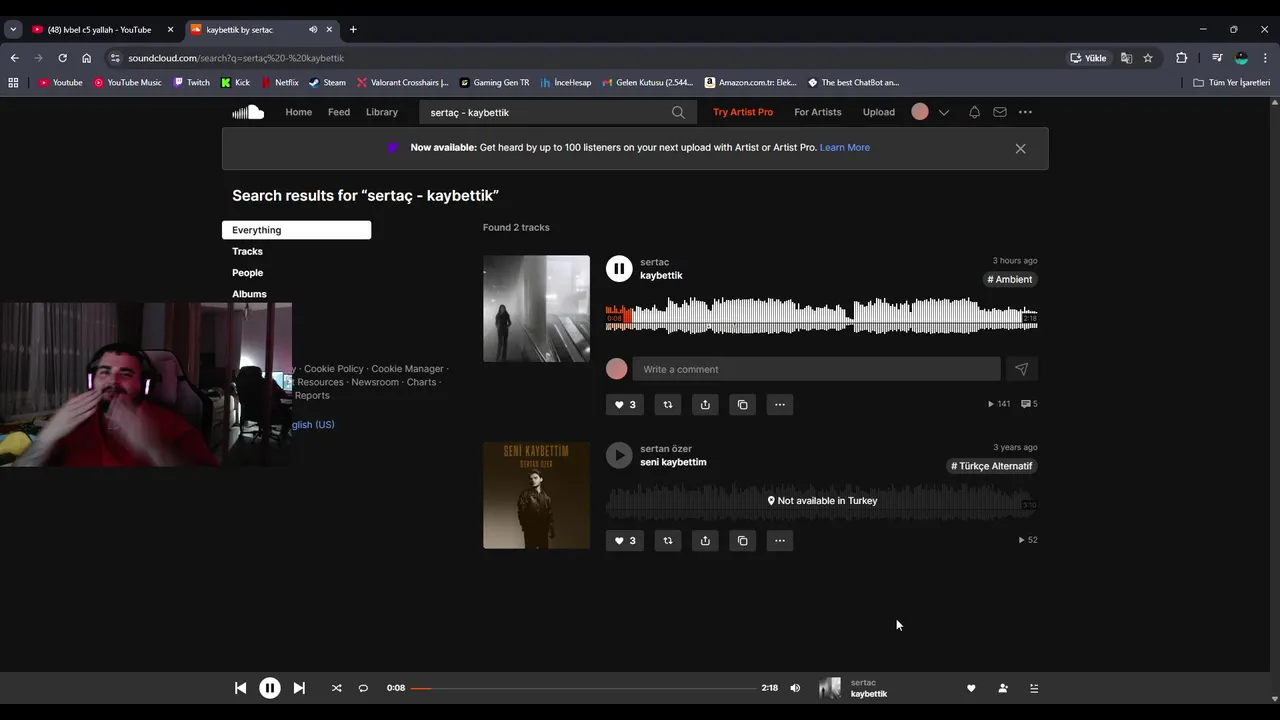Click the Upload link
The height and width of the screenshot is (720, 1280).
(879, 112)
